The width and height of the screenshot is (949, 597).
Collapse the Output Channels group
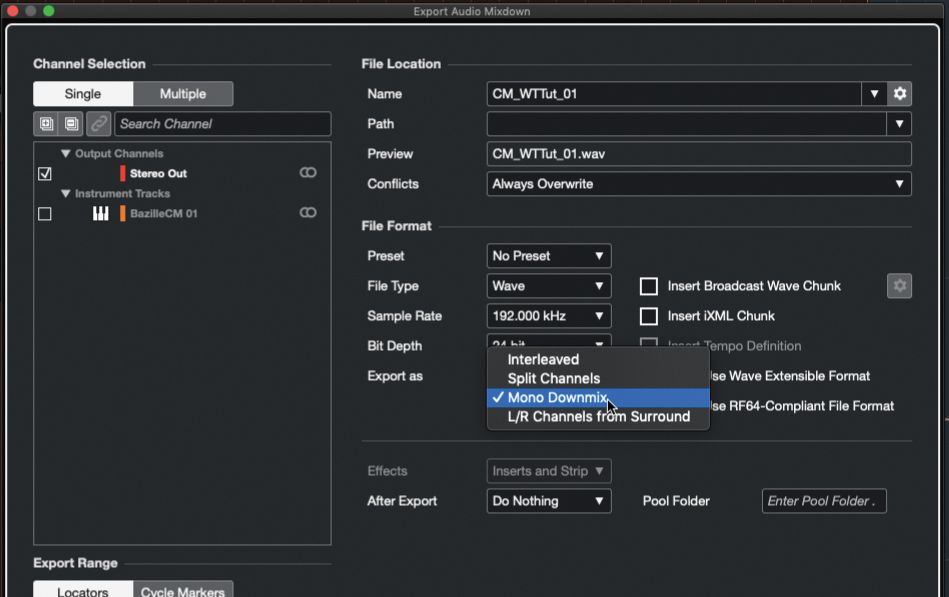(66, 154)
